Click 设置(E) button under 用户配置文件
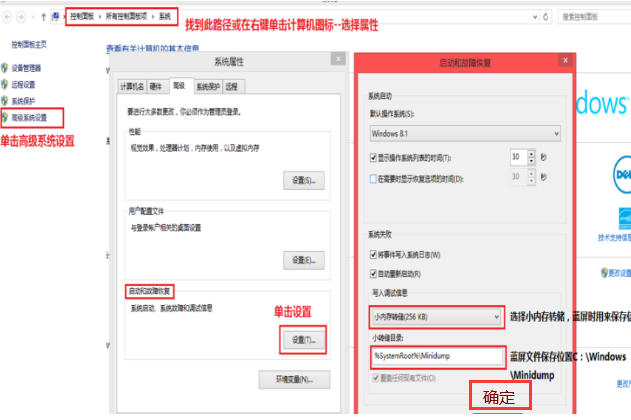This screenshot has width=631, height=420. (304, 260)
